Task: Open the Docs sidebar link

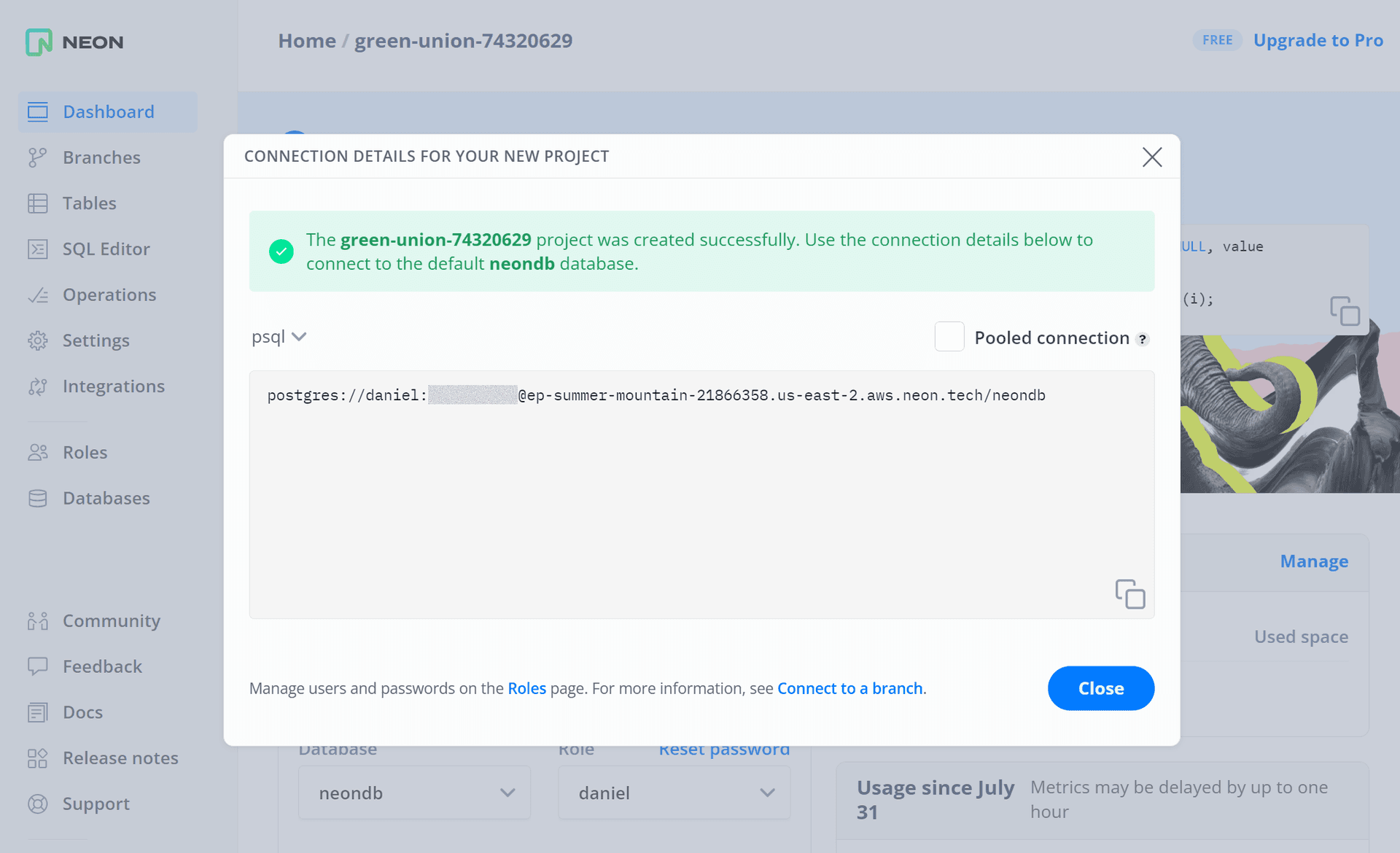Action: (x=82, y=712)
